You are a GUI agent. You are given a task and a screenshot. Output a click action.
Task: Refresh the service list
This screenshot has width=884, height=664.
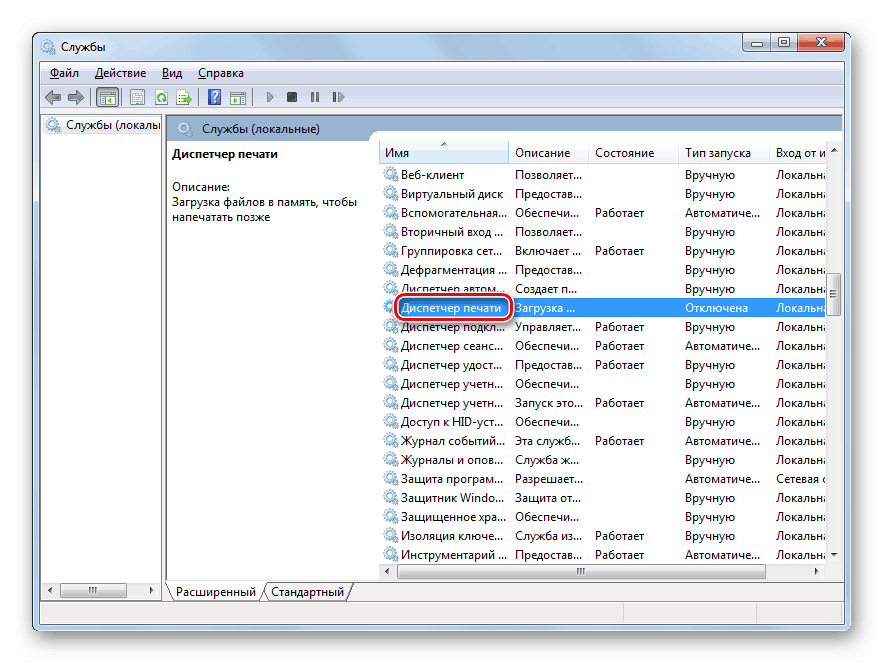tap(163, 97)
